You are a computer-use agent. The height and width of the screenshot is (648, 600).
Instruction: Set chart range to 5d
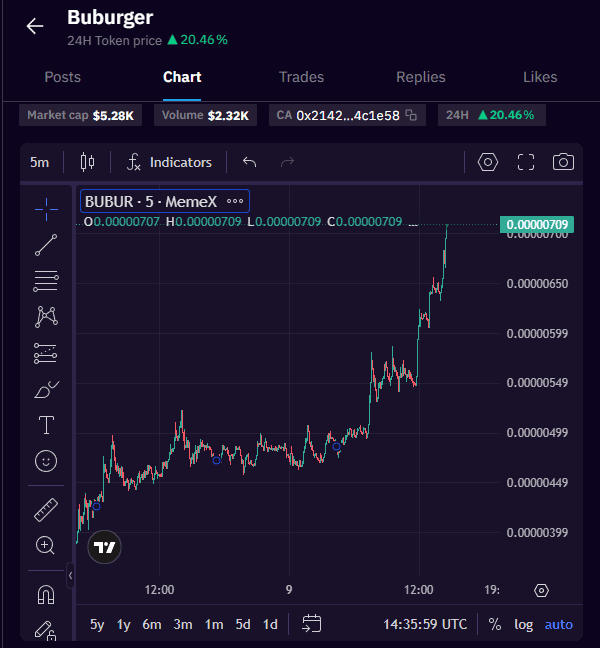(x=243, y=624)
